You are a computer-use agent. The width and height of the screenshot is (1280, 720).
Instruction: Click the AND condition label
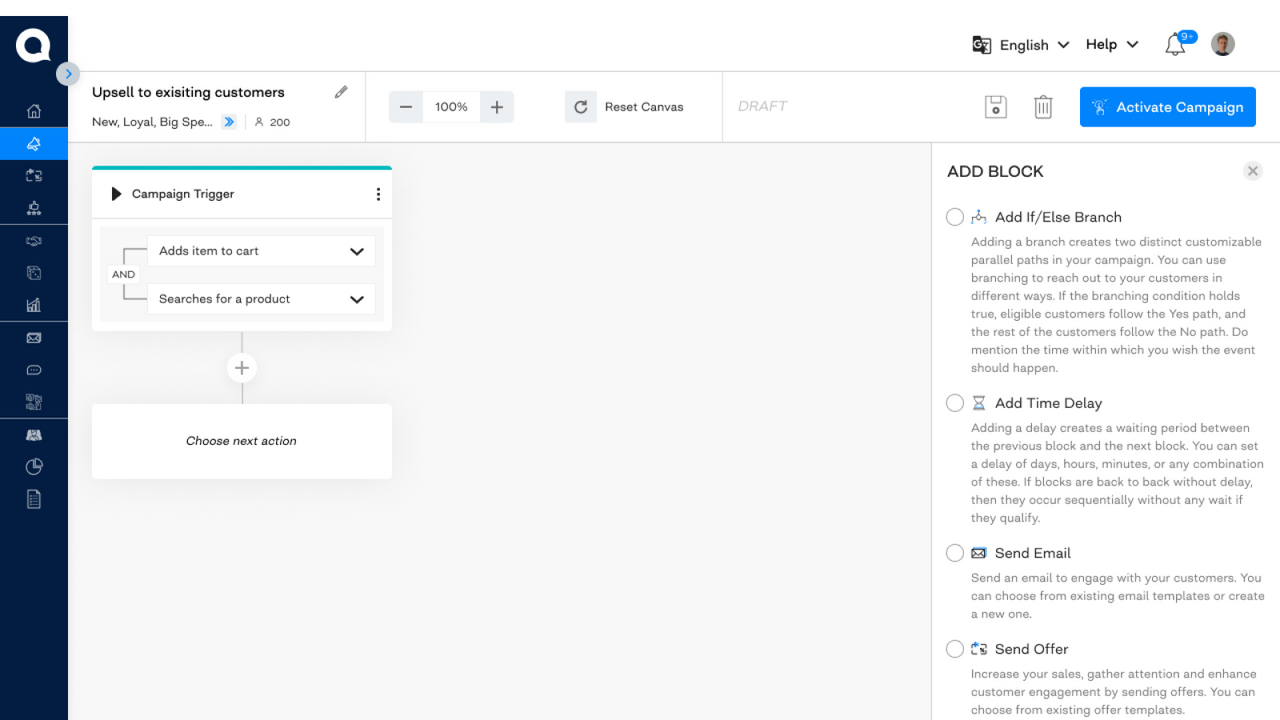point(123,274)
